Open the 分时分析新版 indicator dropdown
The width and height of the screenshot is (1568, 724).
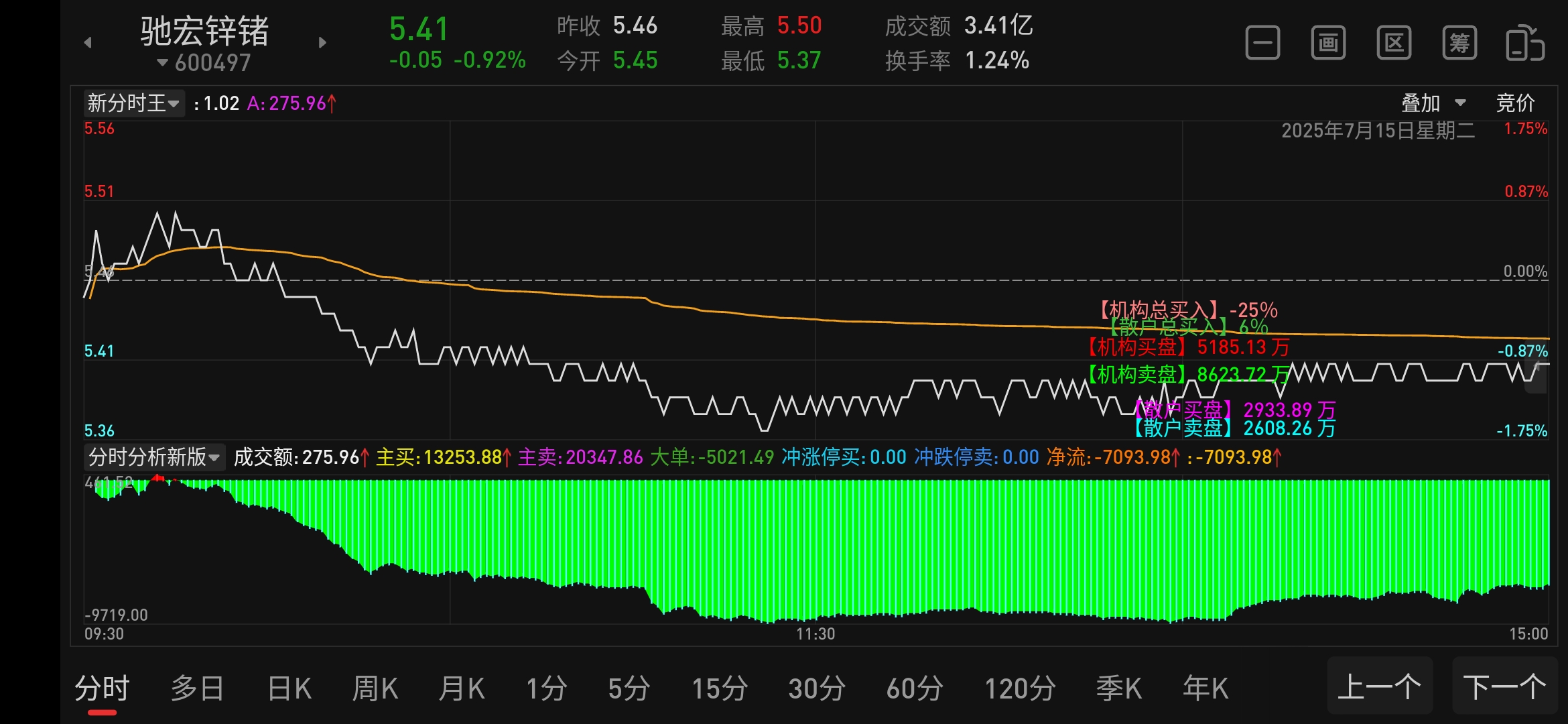(x=154, y=457)
